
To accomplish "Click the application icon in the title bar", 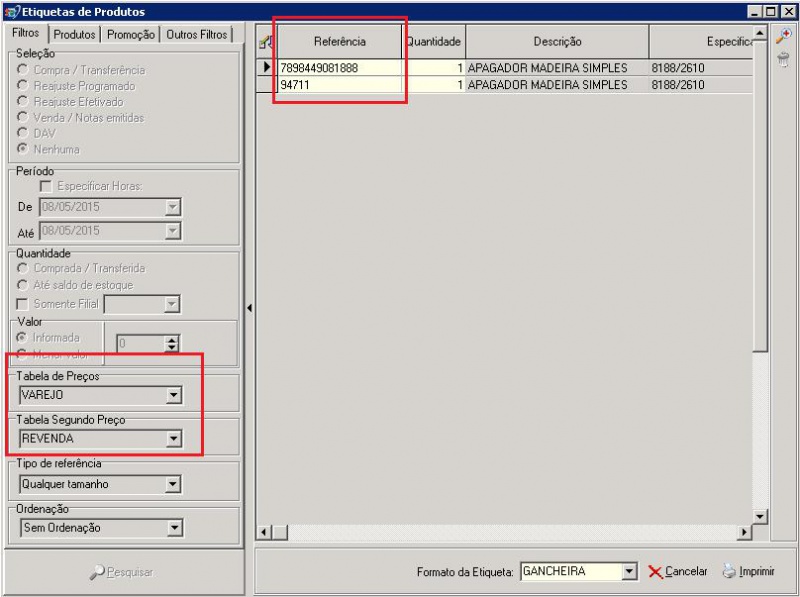I will tap(11, 11).
